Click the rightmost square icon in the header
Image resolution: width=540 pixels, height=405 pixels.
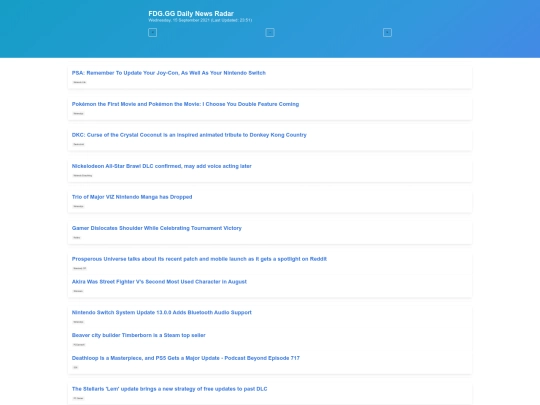coord(387,33)
